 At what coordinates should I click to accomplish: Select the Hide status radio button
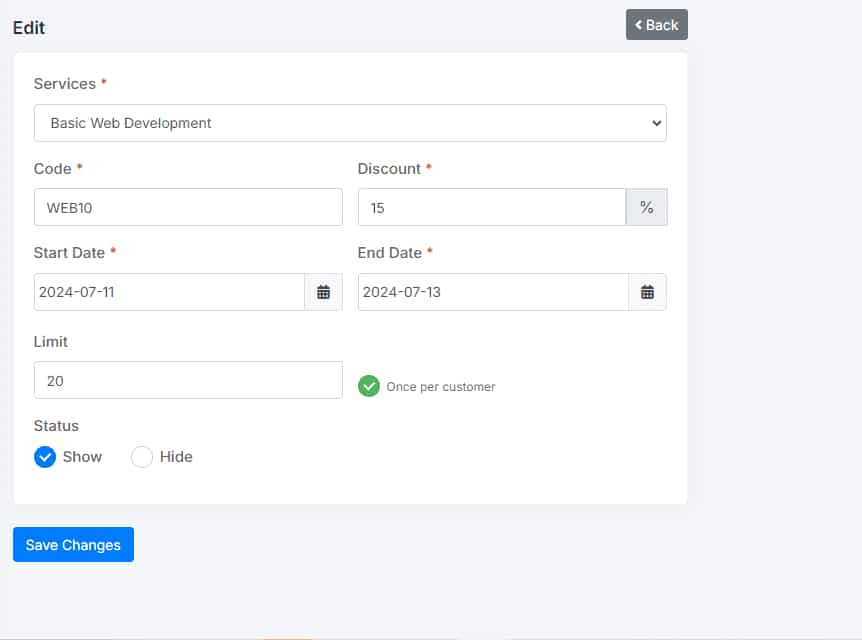click(142, 457)
